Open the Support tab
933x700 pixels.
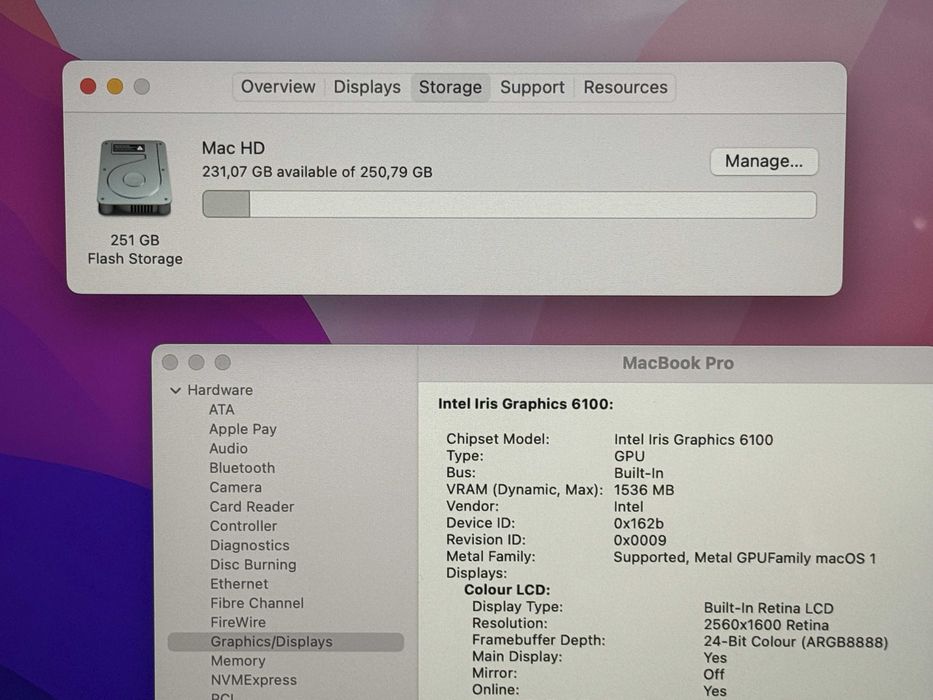click(532, 88)
